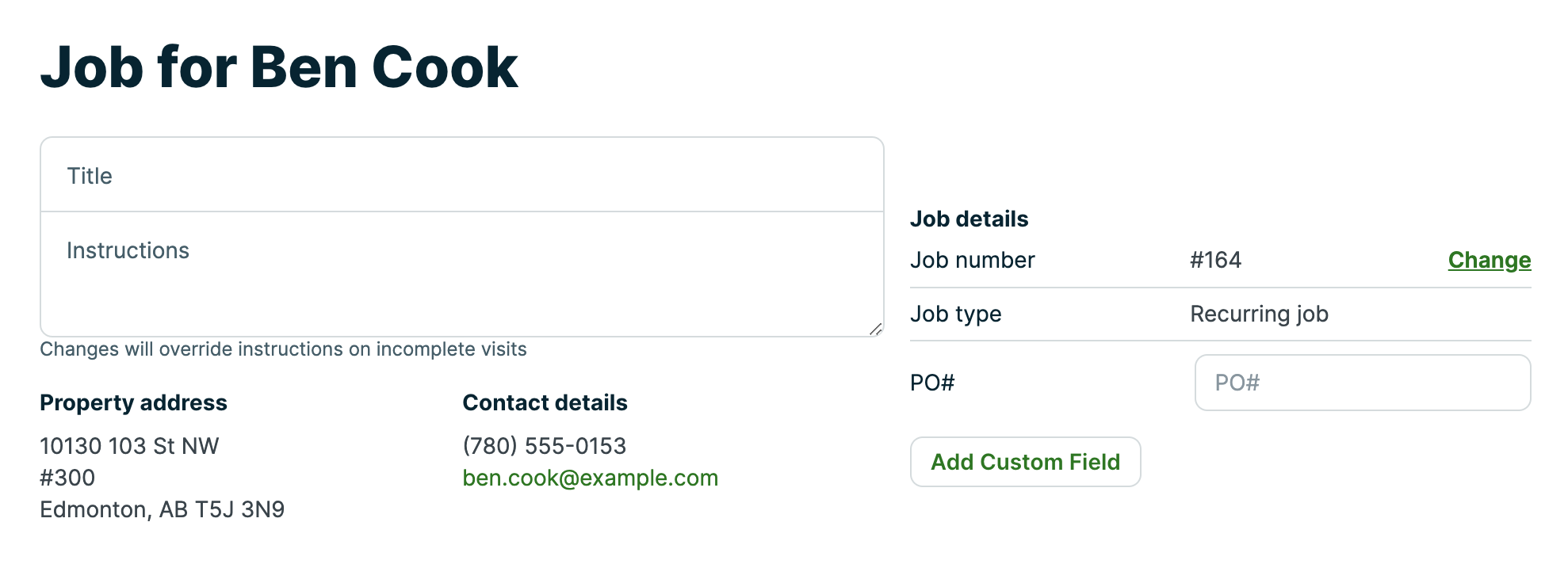
Task: Click the Job number row label
Action: coord(972,260)
